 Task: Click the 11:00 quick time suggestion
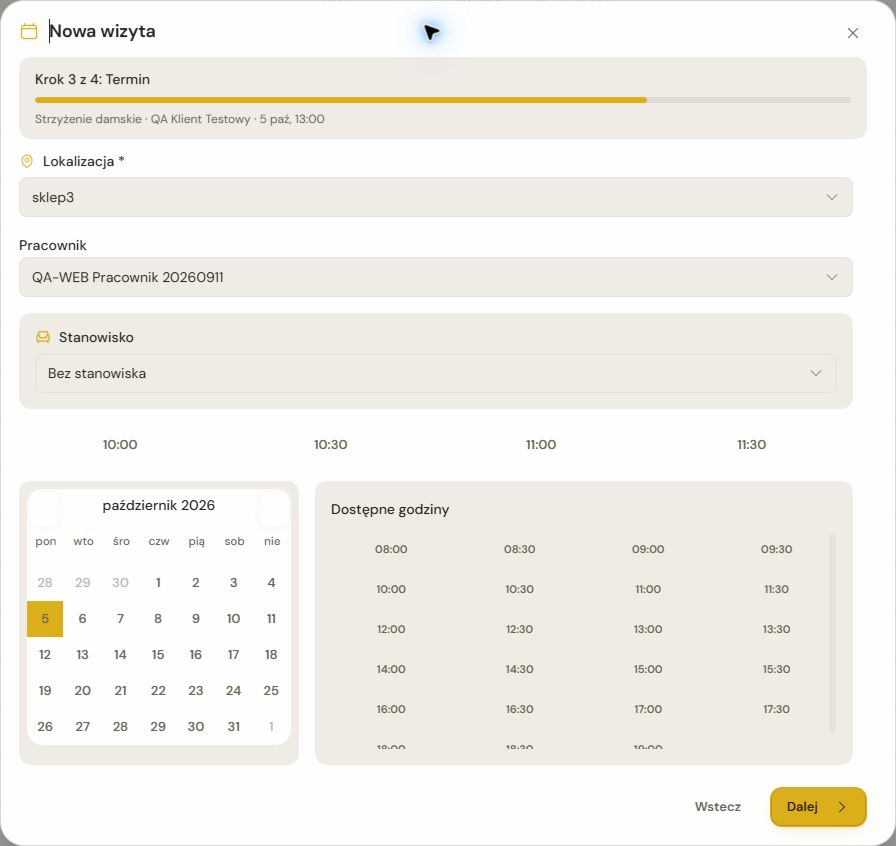(541, 444)
